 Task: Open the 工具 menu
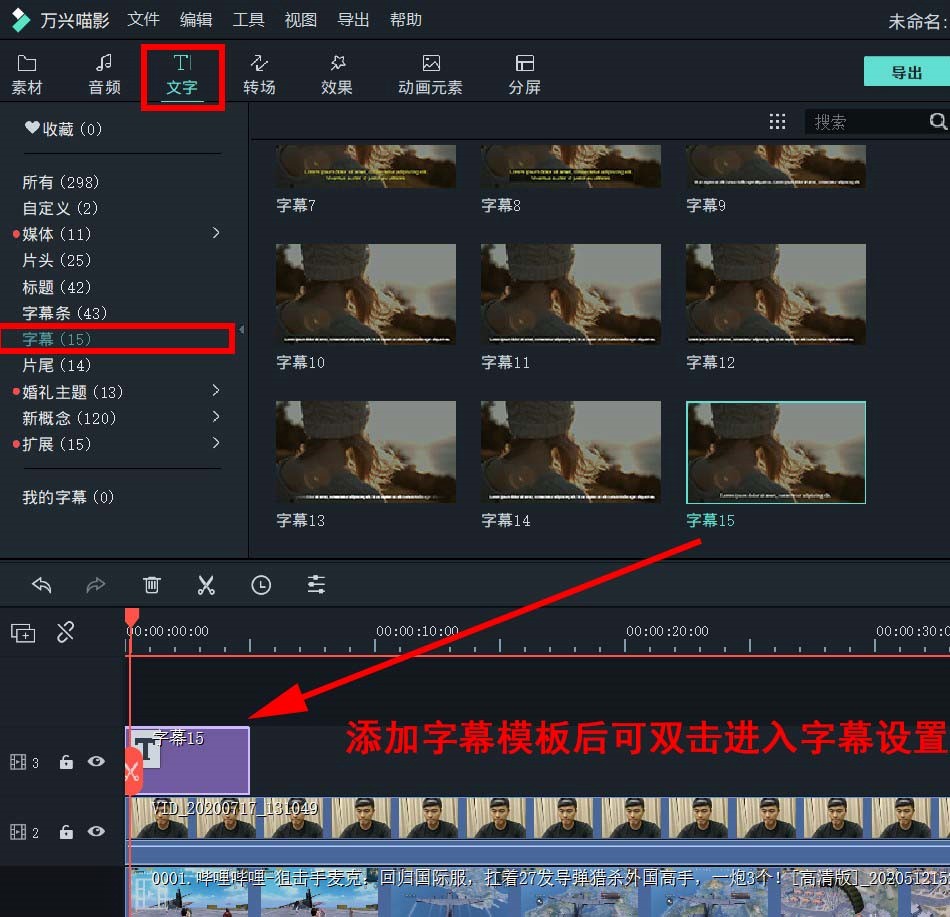pos(248,20)
